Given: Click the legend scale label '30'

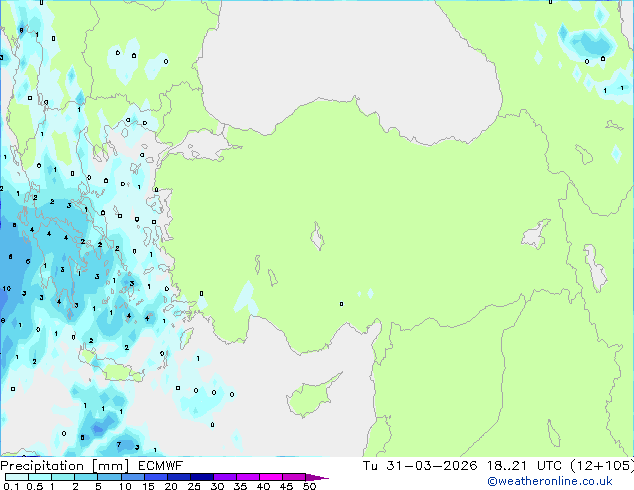Looking at the screenshot, I should tap(217, 486).
